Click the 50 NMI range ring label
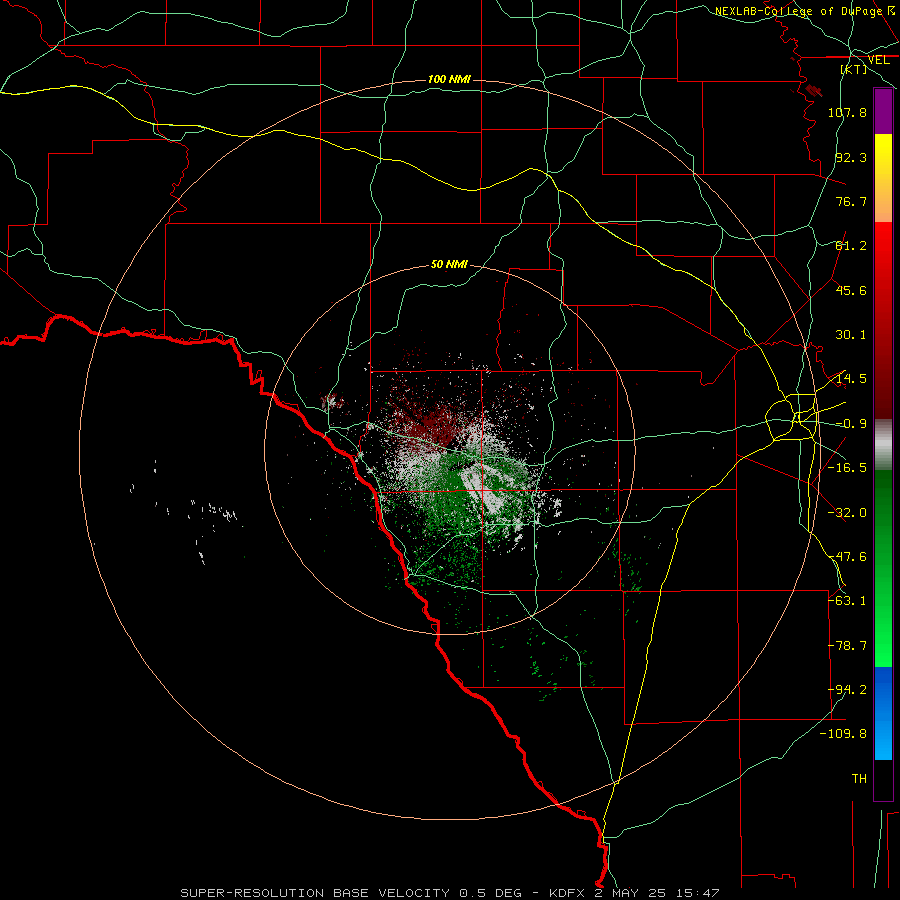Screen dimensions: 900x900 pyautogui.click(x=449, y=264)
